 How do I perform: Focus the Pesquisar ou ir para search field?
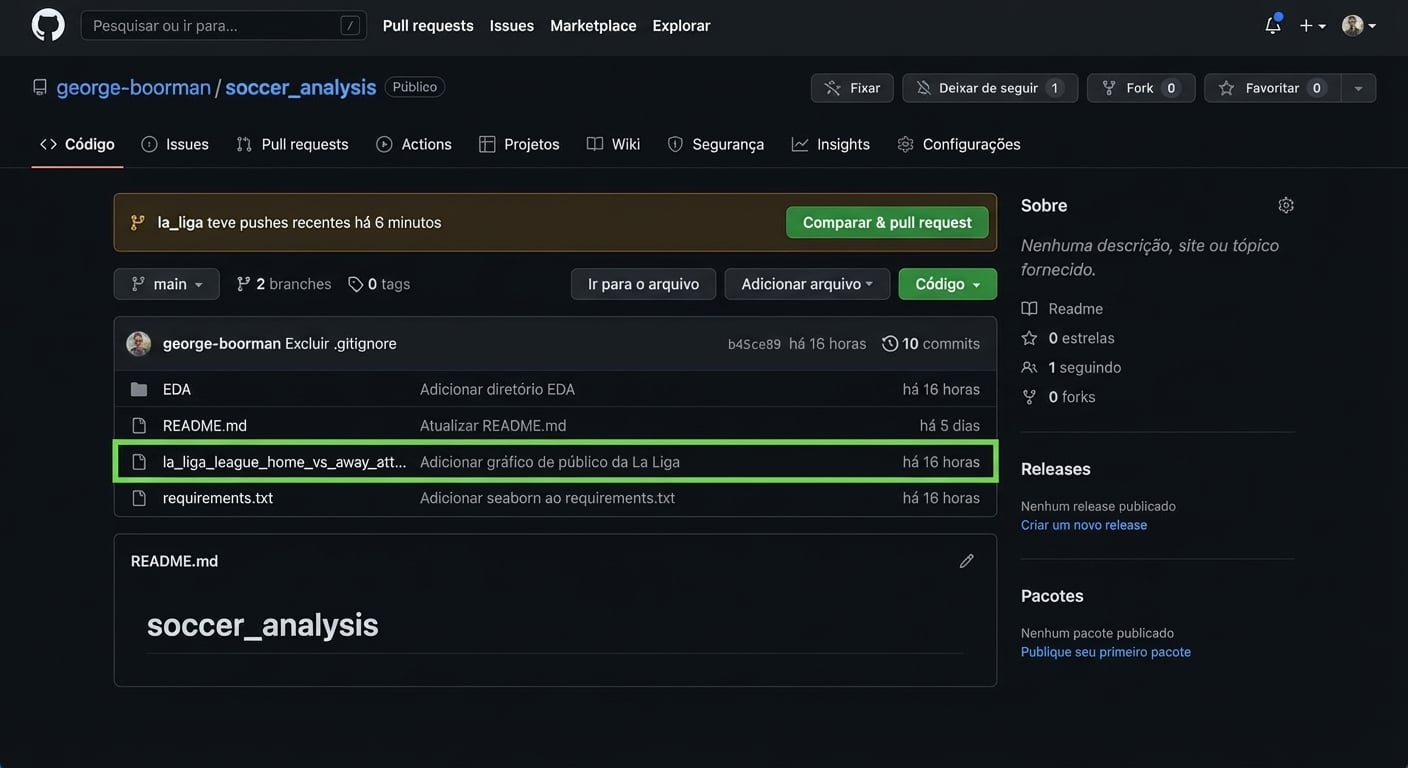coord(224,25)
